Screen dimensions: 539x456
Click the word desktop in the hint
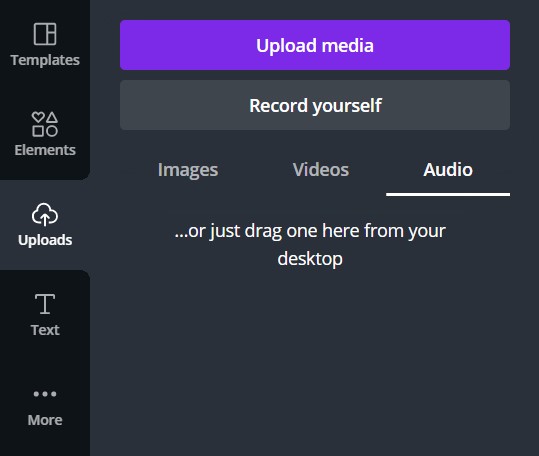tap(310, 259)
